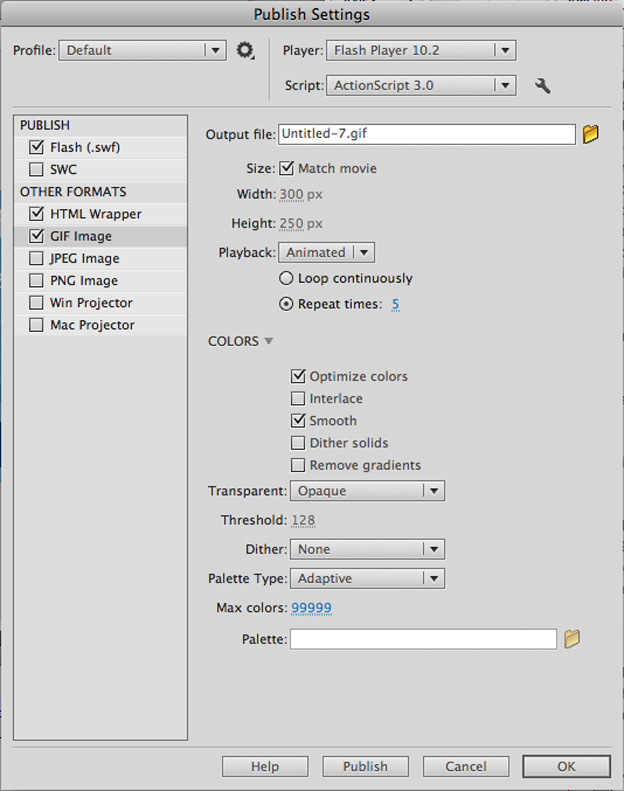This screenshot has height=791, width=624.
Task: Select Loop continuously radio button
Action: [287, 279]
